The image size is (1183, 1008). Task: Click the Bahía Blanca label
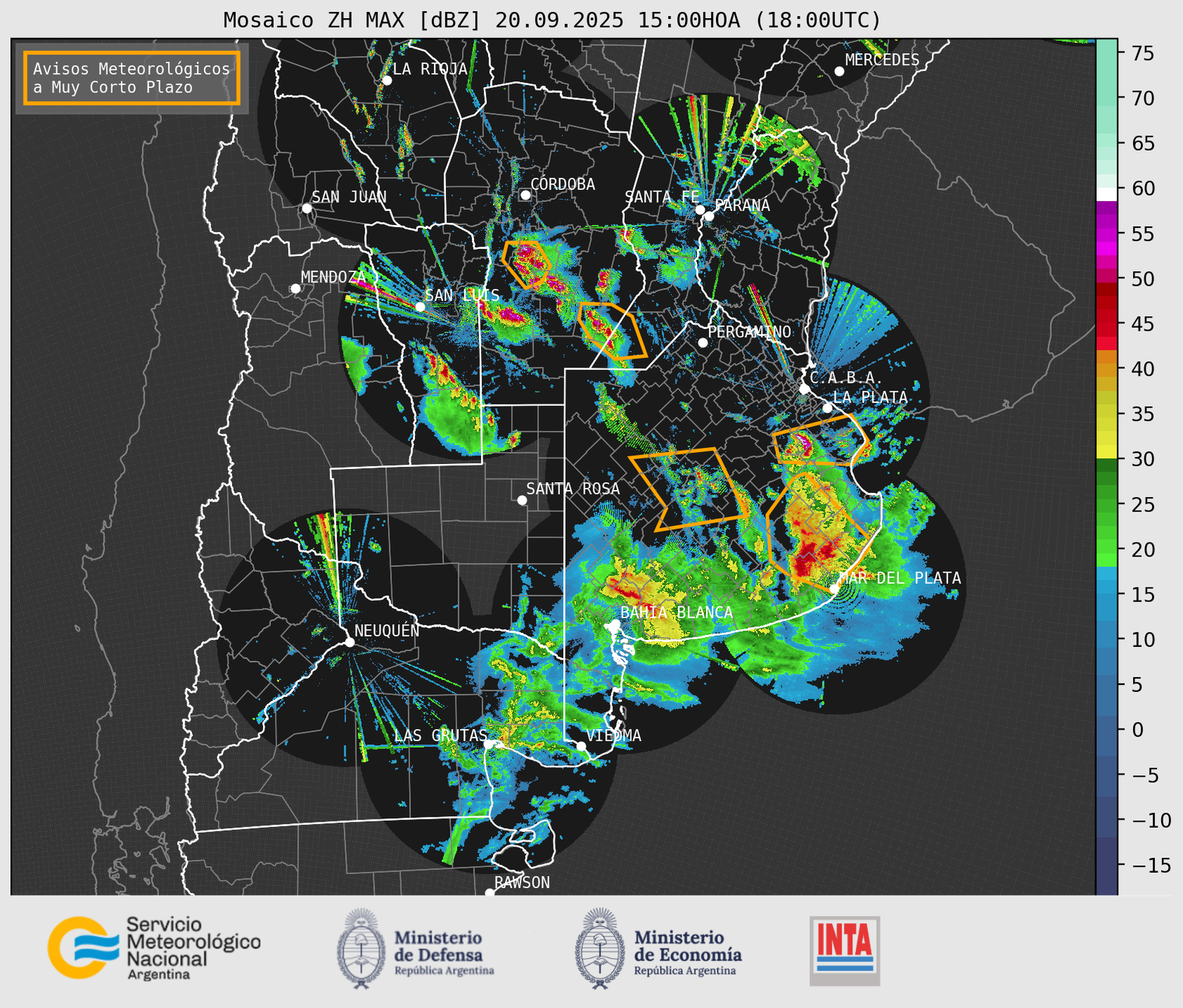click(x=677, y=613)
